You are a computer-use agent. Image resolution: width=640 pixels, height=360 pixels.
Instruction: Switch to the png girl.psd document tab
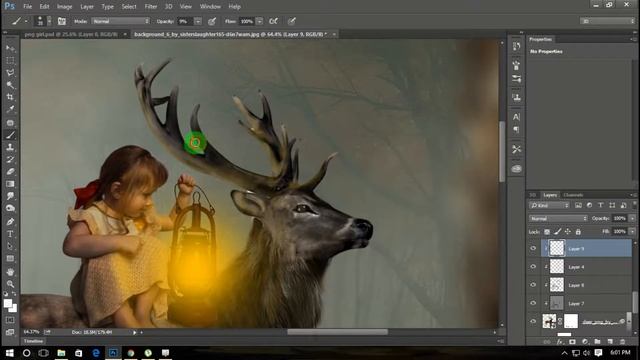[71, 35]
